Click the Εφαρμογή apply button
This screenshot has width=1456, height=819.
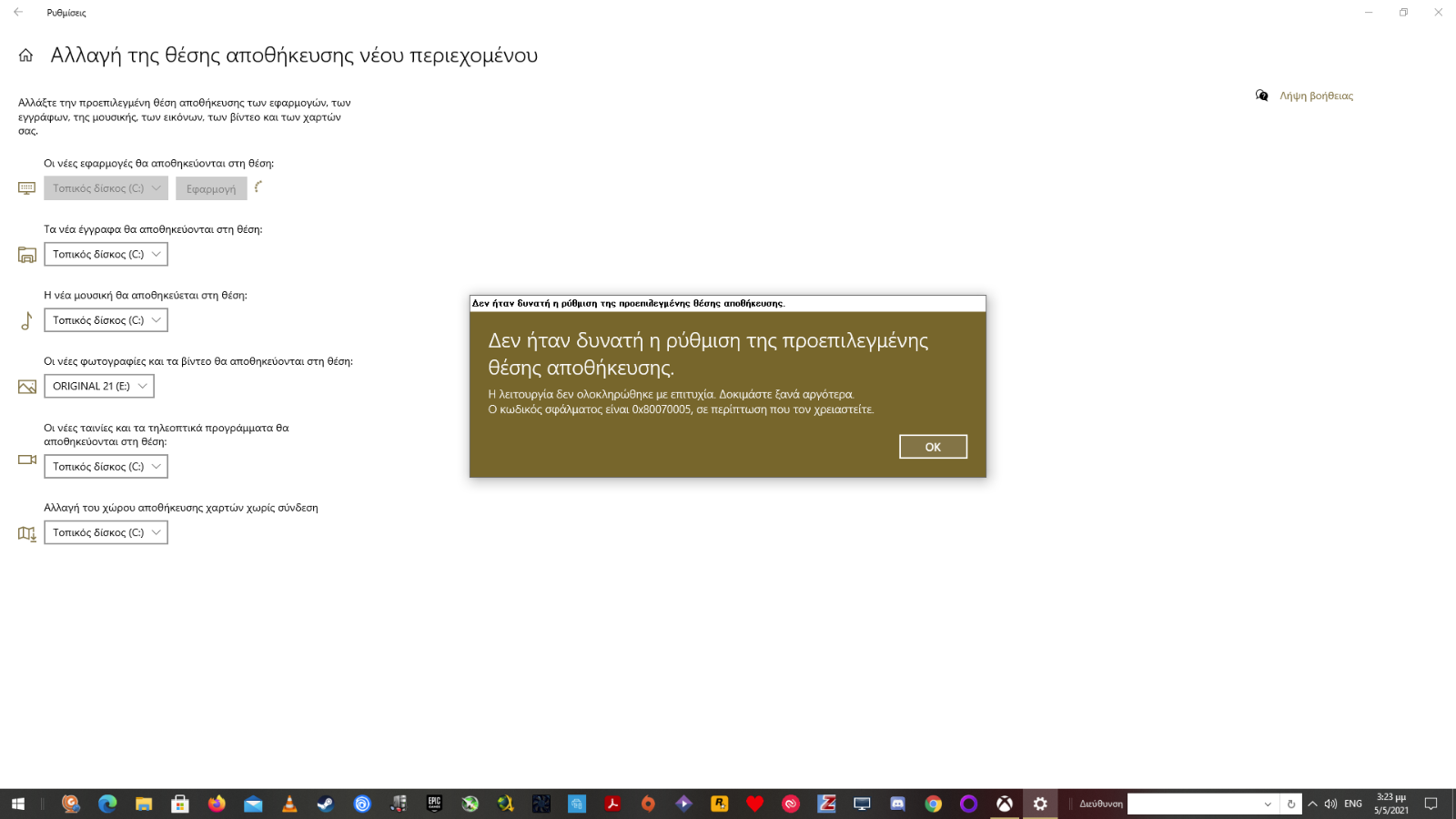[x=211, y=188]
